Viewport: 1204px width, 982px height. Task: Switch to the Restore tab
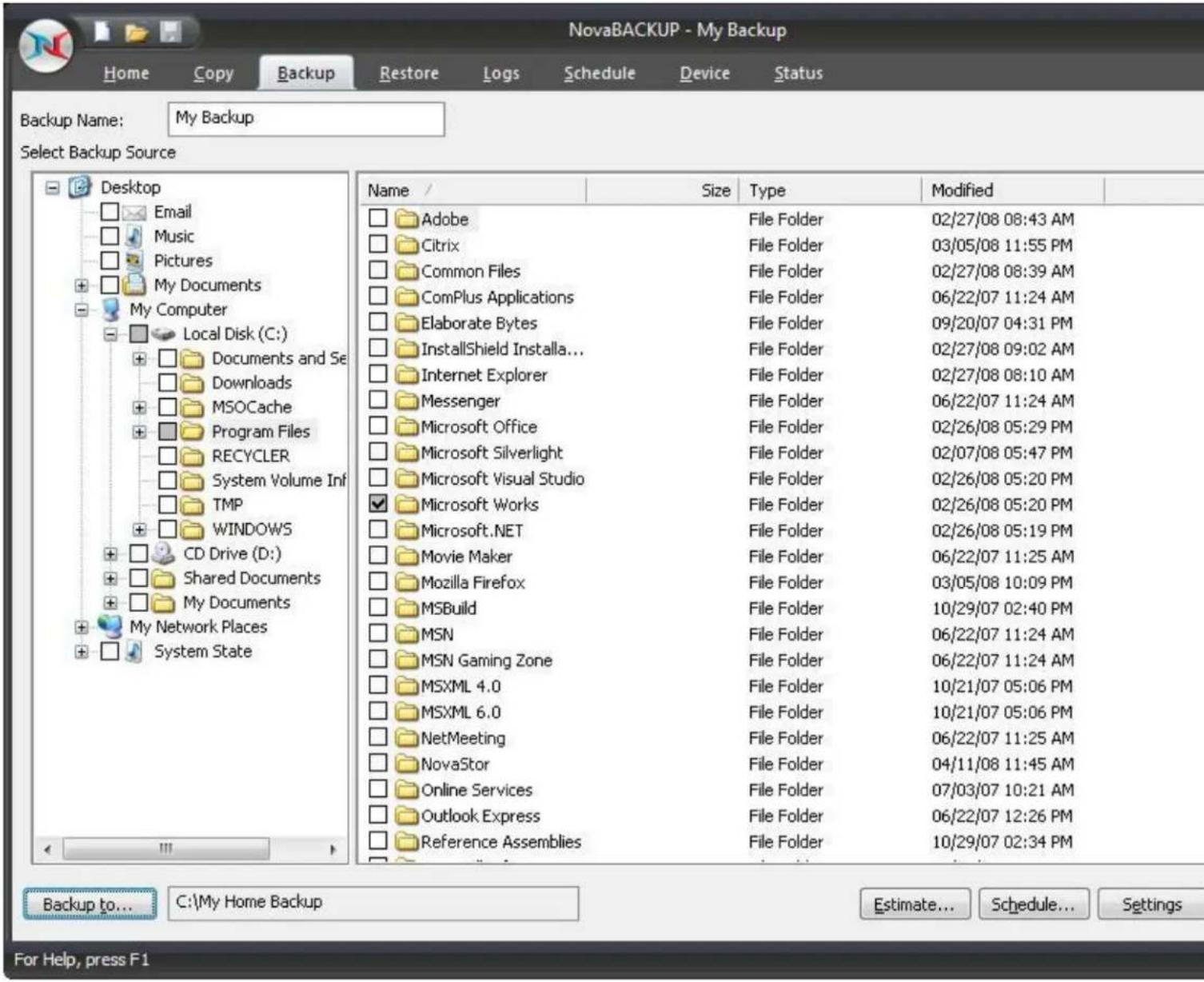pyautogui.click(x=409, y=74)
